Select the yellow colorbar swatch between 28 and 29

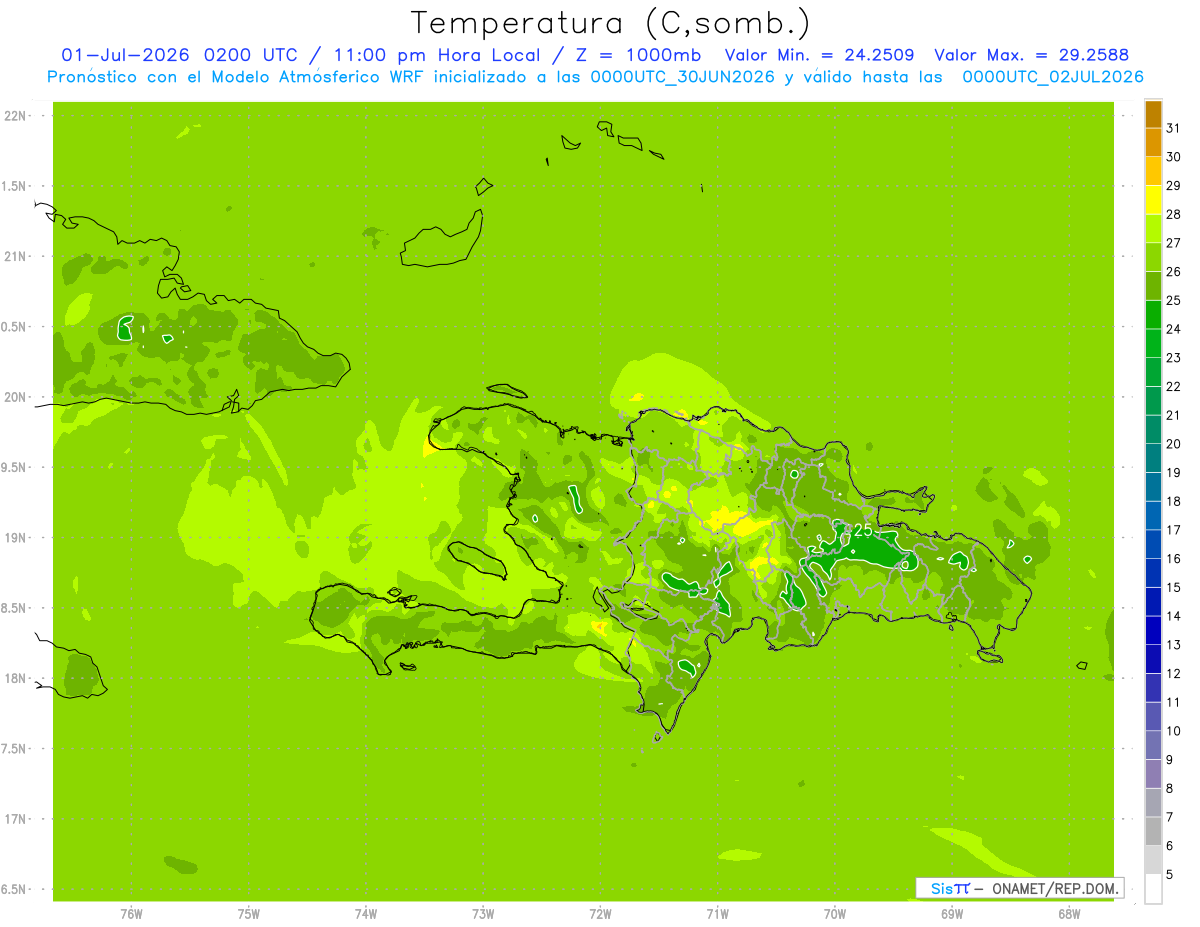[x=1153, y=200]
